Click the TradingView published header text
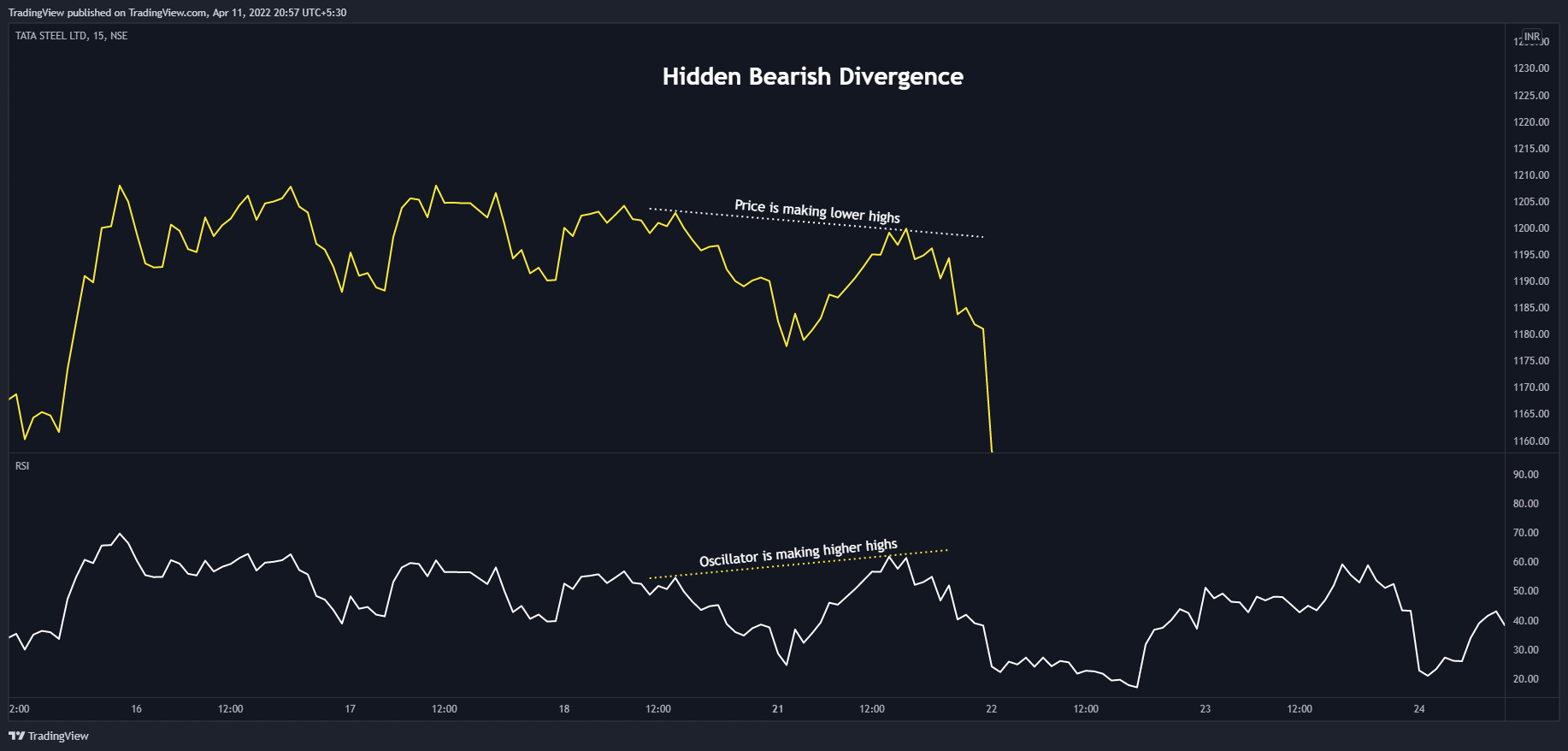This screenshot has height=751, width=1568. pos(177,13)
